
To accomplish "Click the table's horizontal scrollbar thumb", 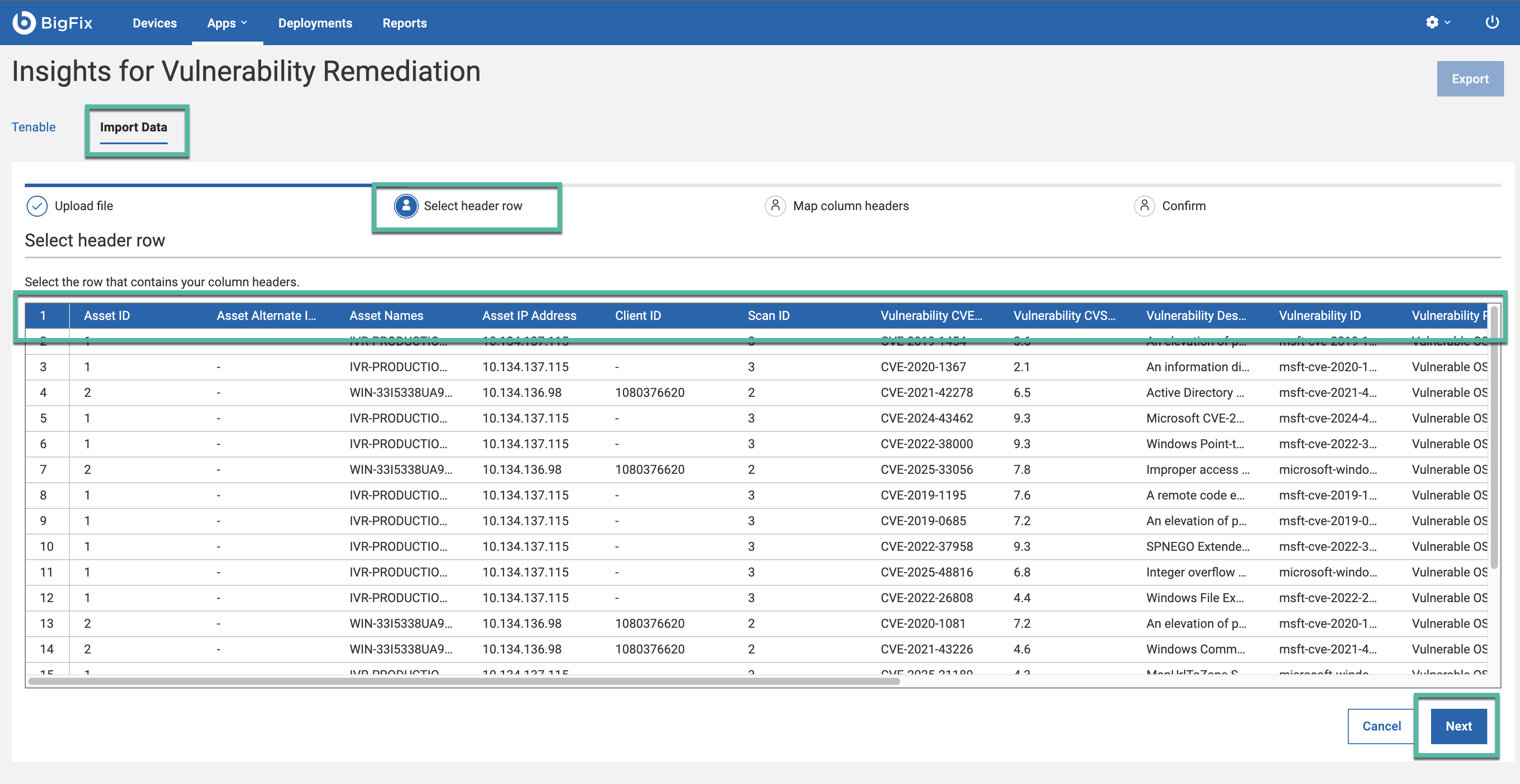I will [464, 681].
